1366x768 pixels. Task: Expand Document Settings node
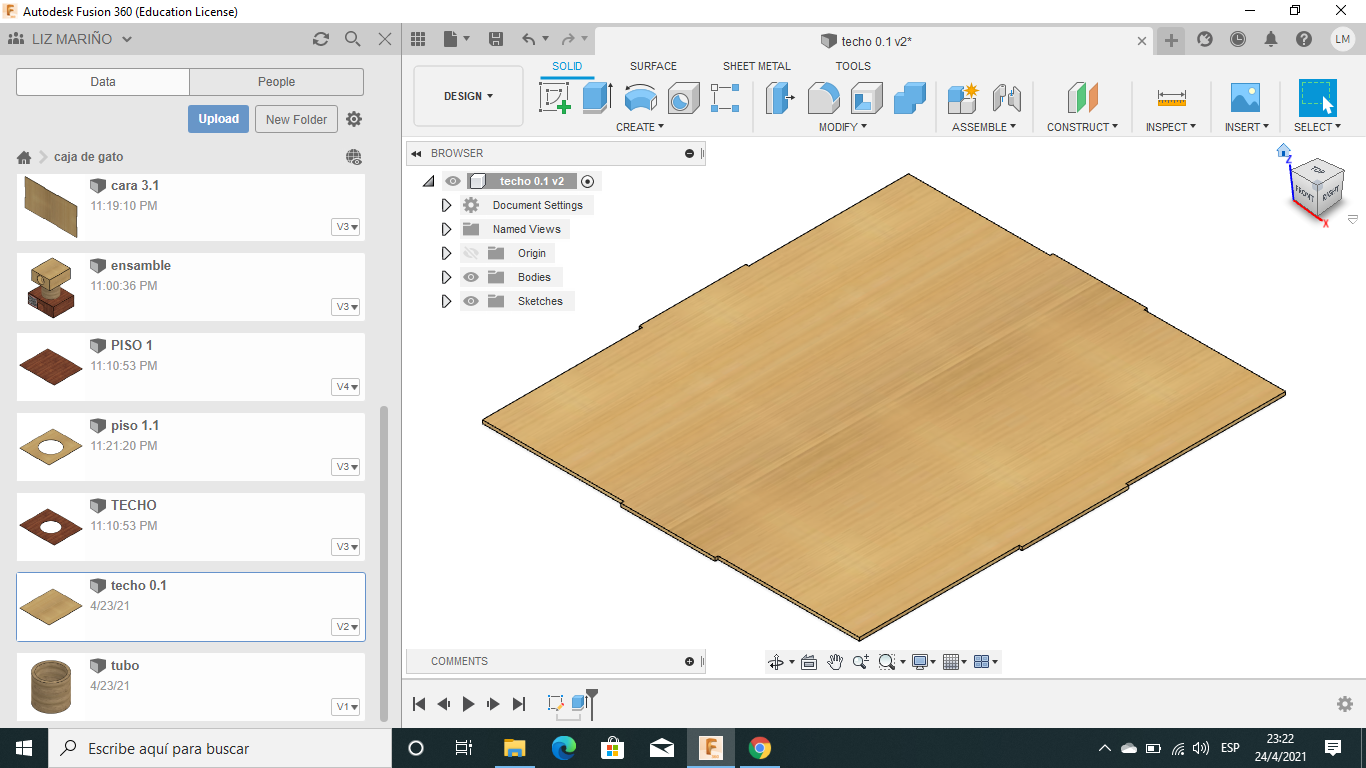[447, 205]
